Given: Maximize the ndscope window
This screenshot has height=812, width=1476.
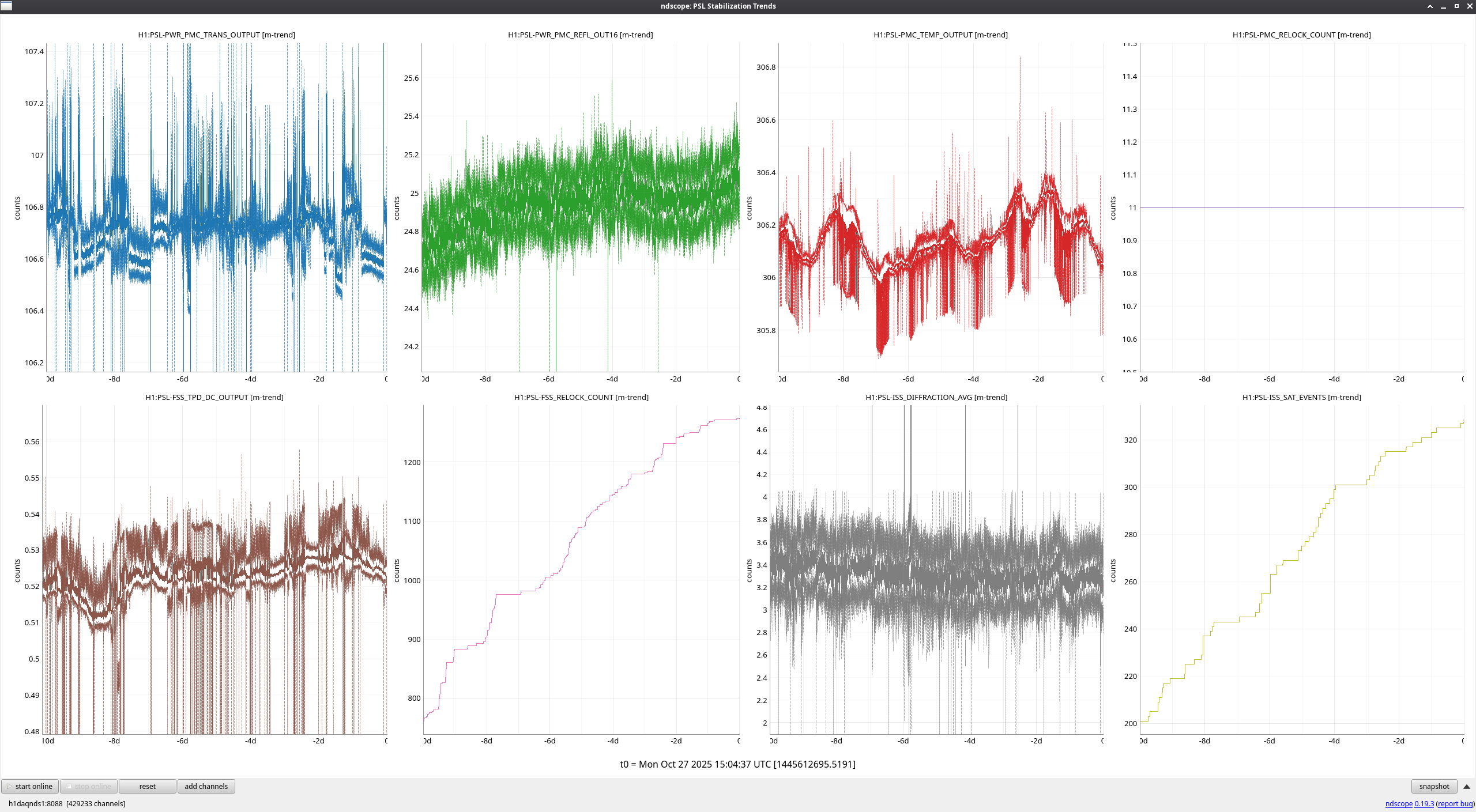Looking at the screenshot, I should coord(1456,6).
